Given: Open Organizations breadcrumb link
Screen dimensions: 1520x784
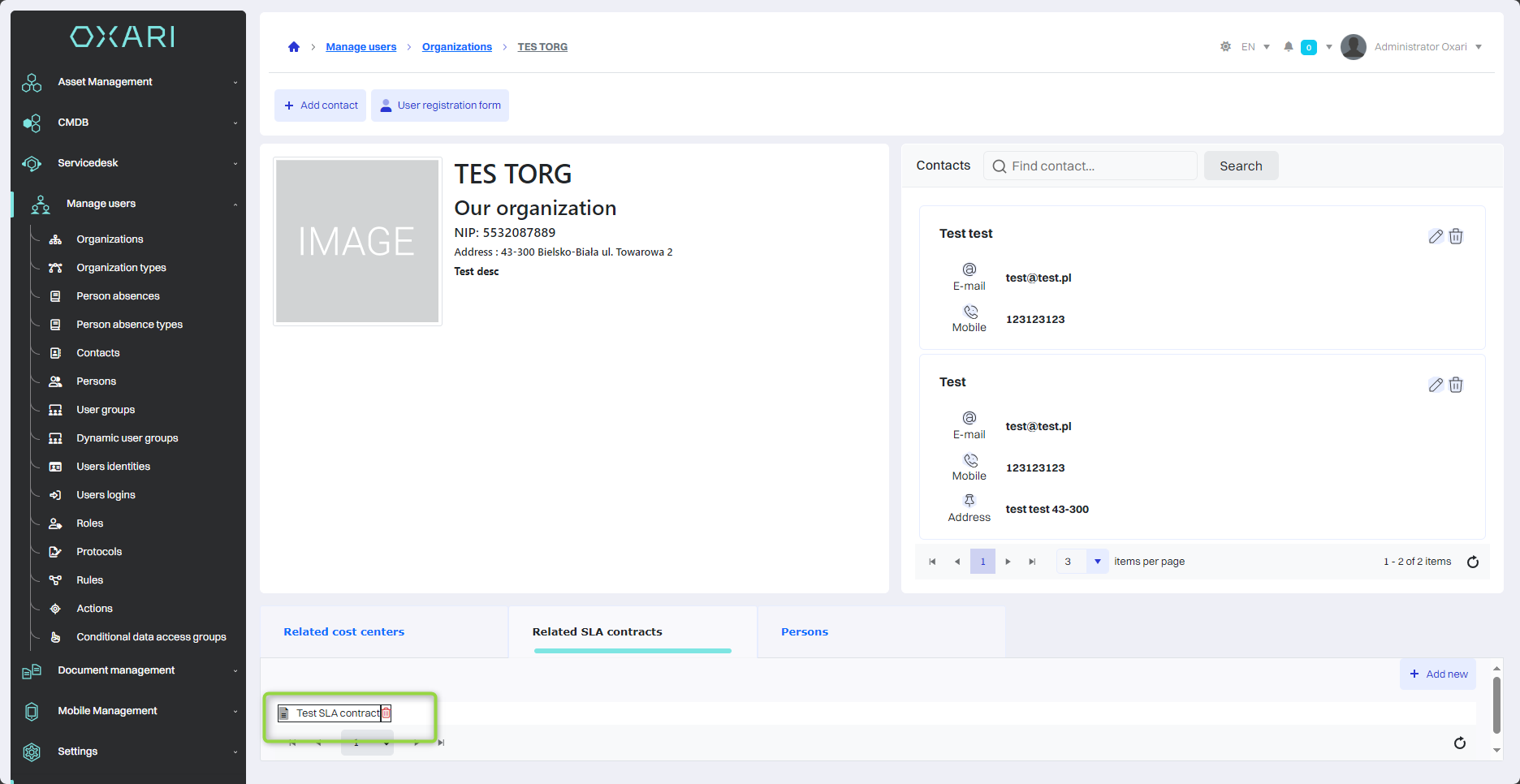Looking at the screenshot, I should [457, 47].
